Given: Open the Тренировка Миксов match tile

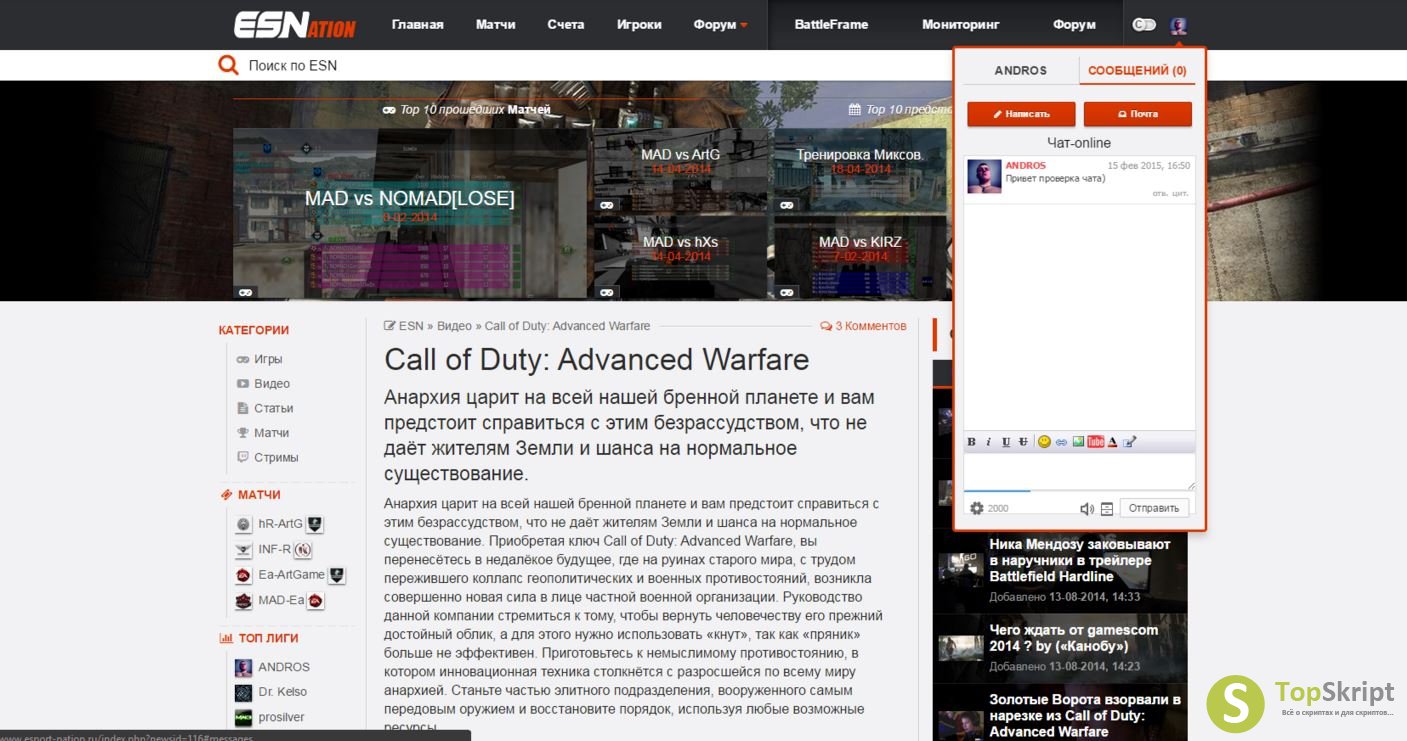Looking at the screenshot, I should [860, 171].
